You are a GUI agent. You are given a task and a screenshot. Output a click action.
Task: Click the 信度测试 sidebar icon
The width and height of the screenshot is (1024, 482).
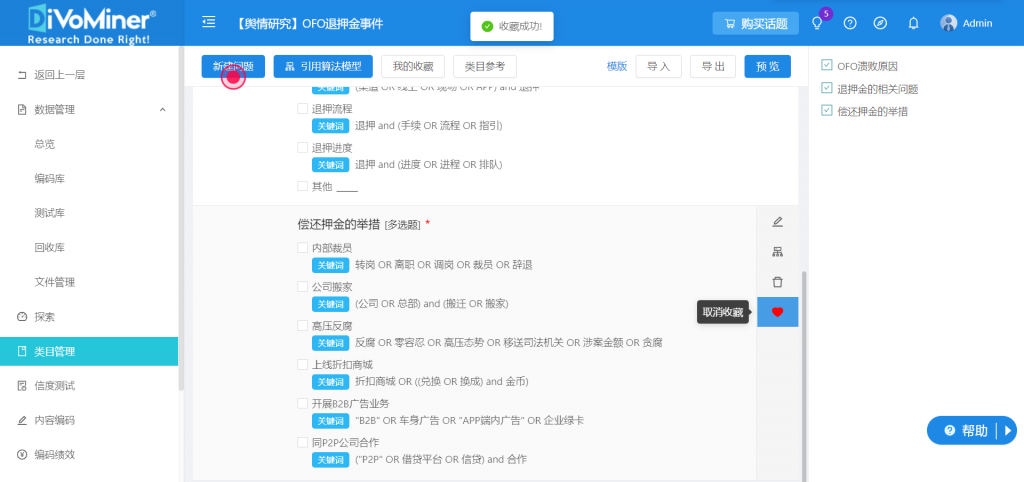(22, 386)
